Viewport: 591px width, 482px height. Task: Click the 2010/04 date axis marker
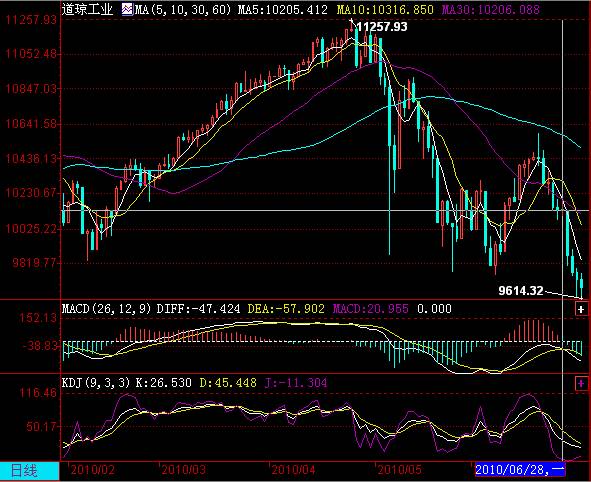294,470
